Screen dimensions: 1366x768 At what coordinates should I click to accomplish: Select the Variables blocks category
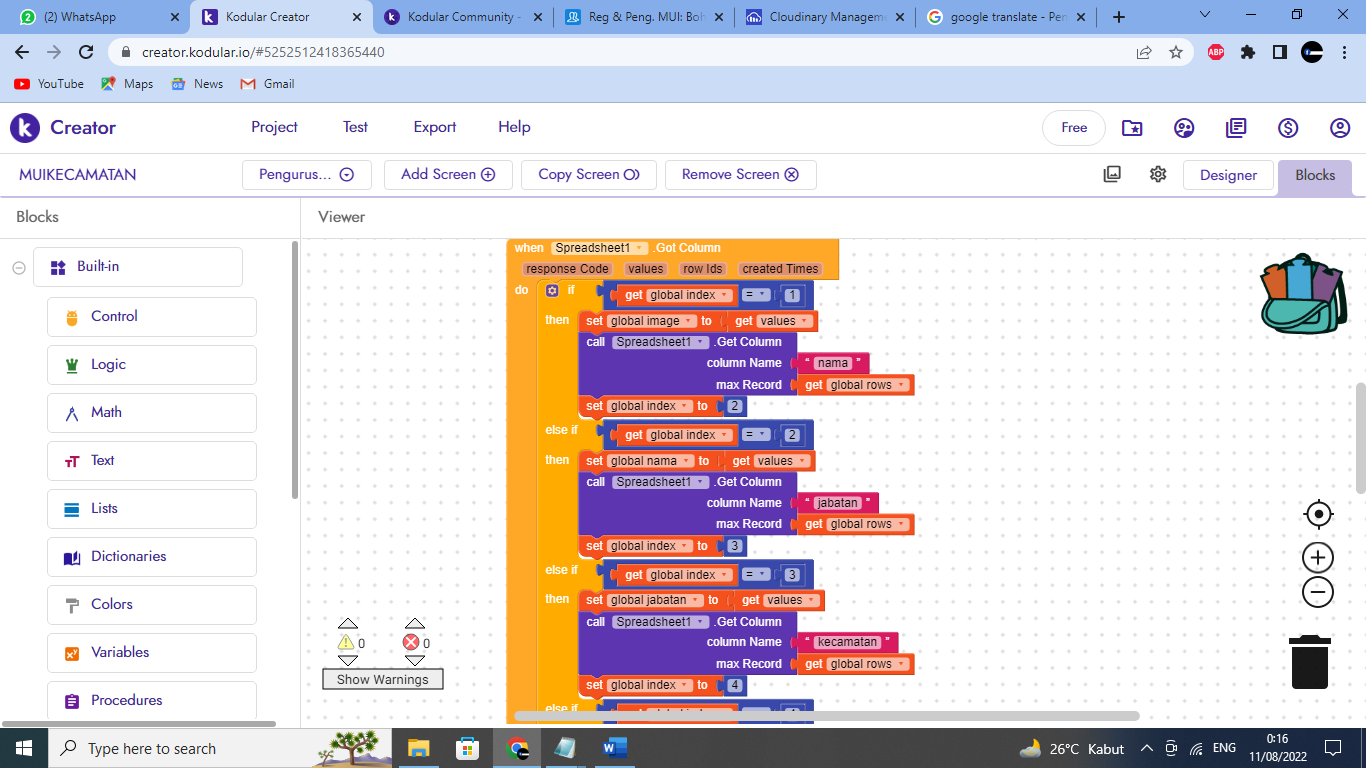pyautogui.click(x=152, y=652)
